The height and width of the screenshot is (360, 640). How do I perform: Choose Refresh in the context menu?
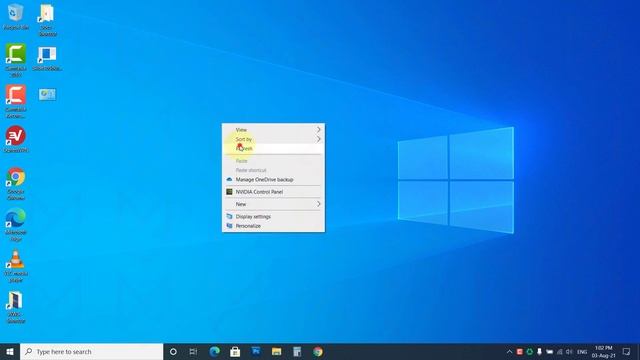pyautogui.click(x=273, y=149)
